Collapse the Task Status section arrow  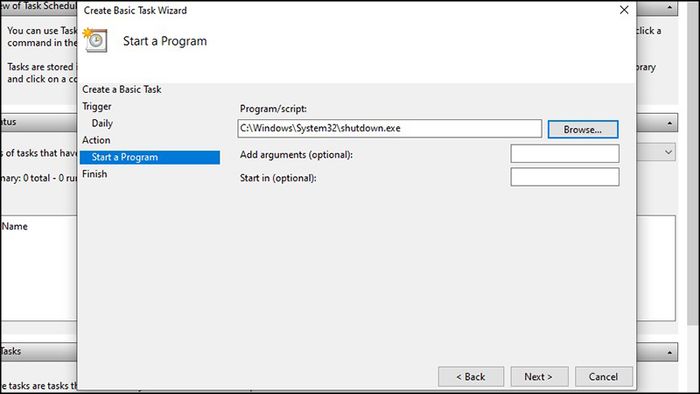(669, 123)
